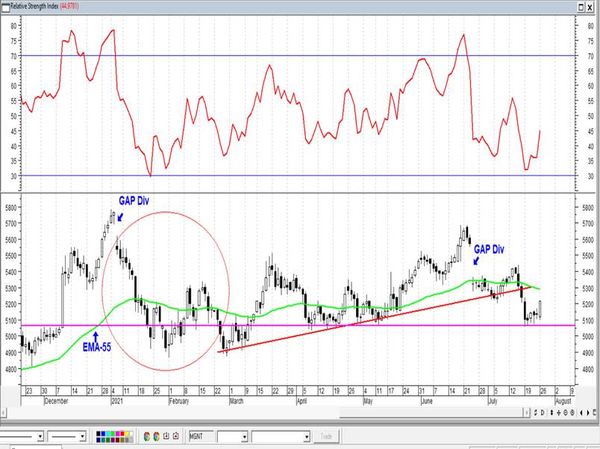Click the chart pane icon beside Relative Strength Index

click(x=6, y=7)
